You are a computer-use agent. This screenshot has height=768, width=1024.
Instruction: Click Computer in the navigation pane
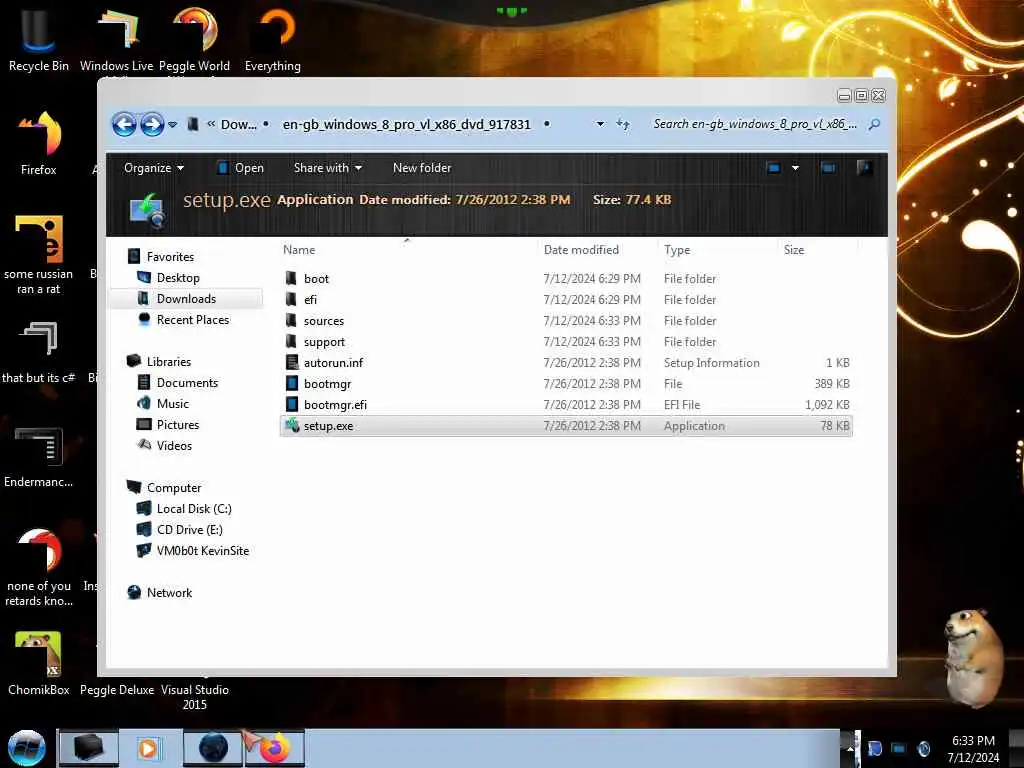174,487
